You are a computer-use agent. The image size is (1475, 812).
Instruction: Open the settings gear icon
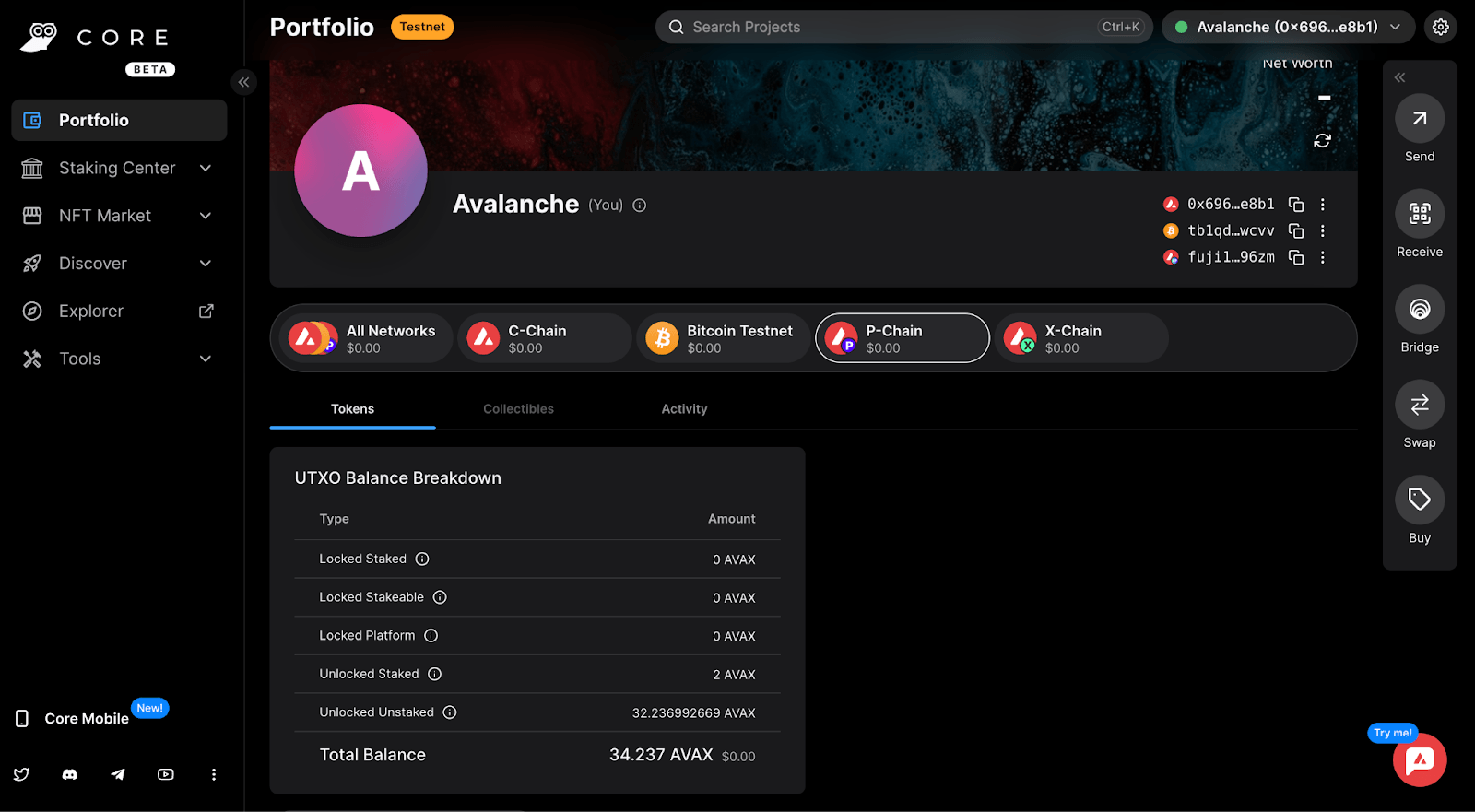click(1441, 27)
